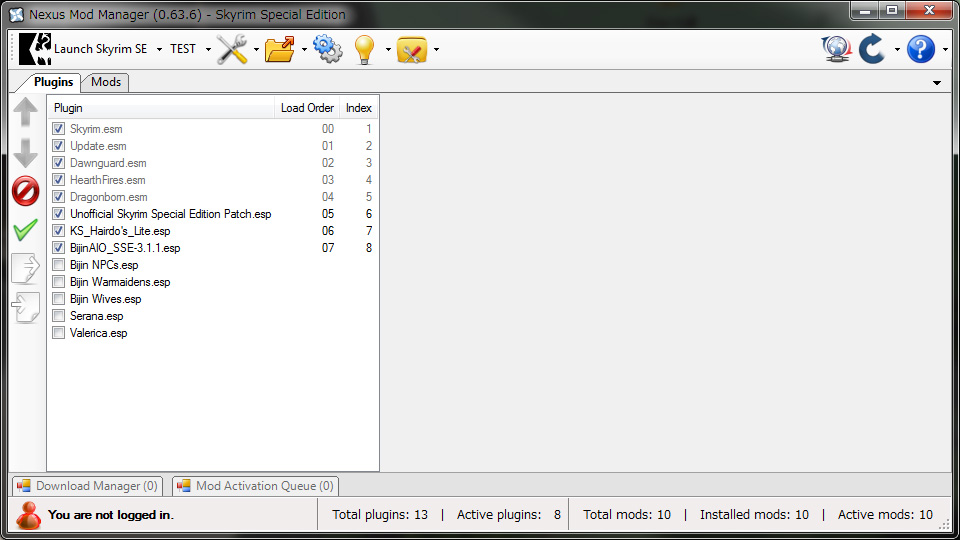960x540 pixels.
Task: Select the Dawnguard.esm row
Action: [212, 163]
